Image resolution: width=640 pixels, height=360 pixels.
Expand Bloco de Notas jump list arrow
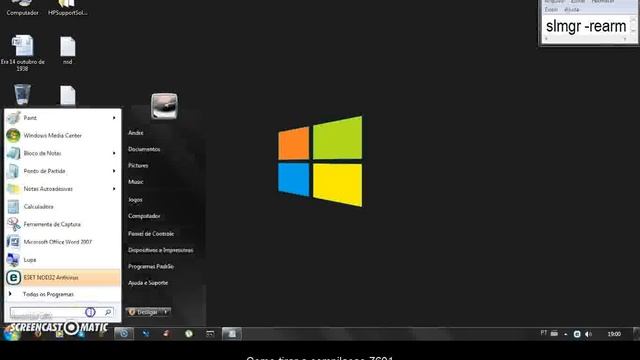pos(114,153)
